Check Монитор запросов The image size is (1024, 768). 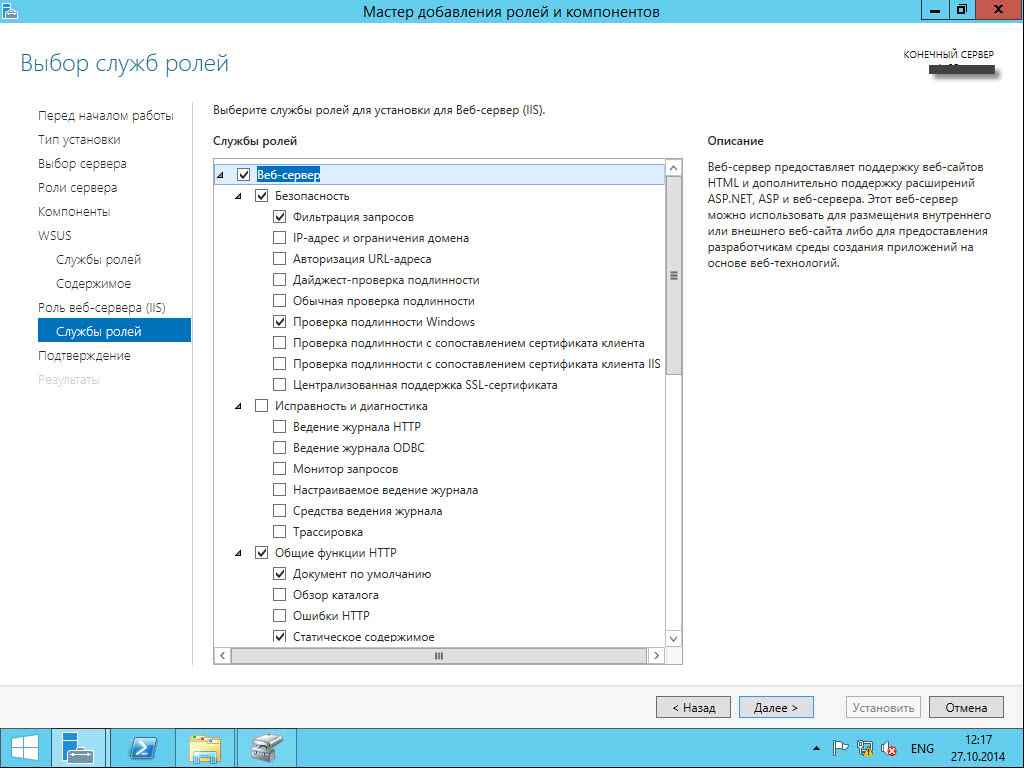[x=280, y=468]
